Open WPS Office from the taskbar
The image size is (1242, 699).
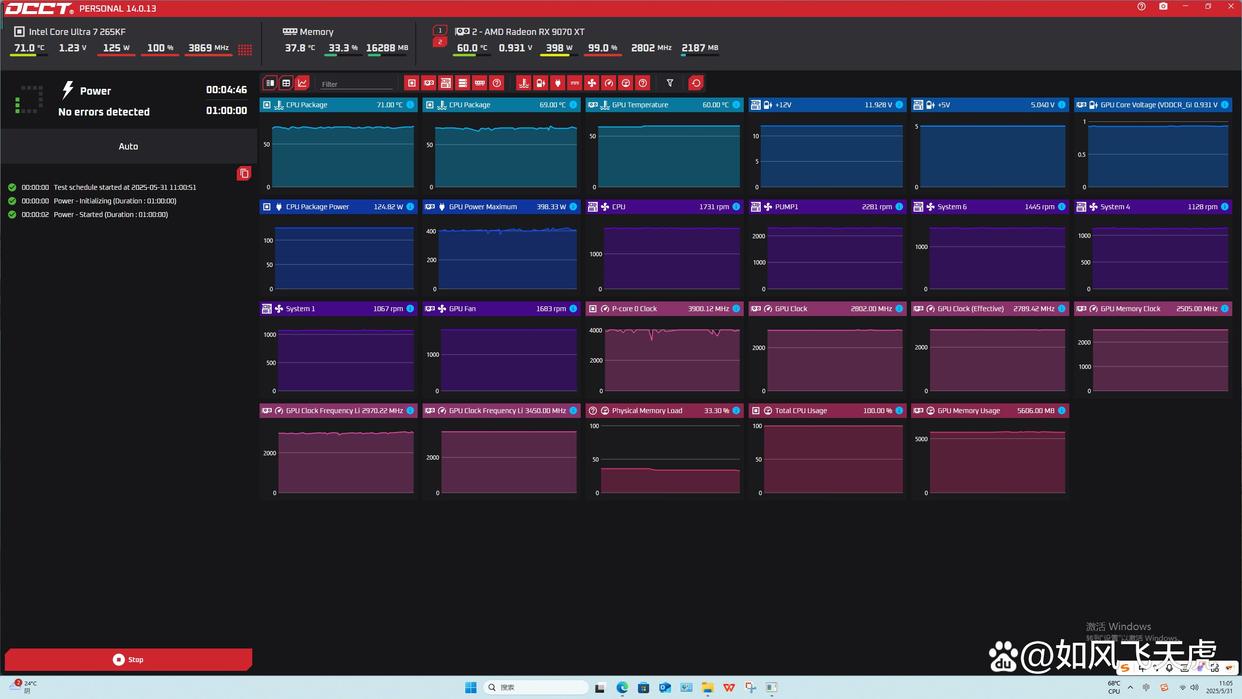pyautogui.click(x=729, y=687)
